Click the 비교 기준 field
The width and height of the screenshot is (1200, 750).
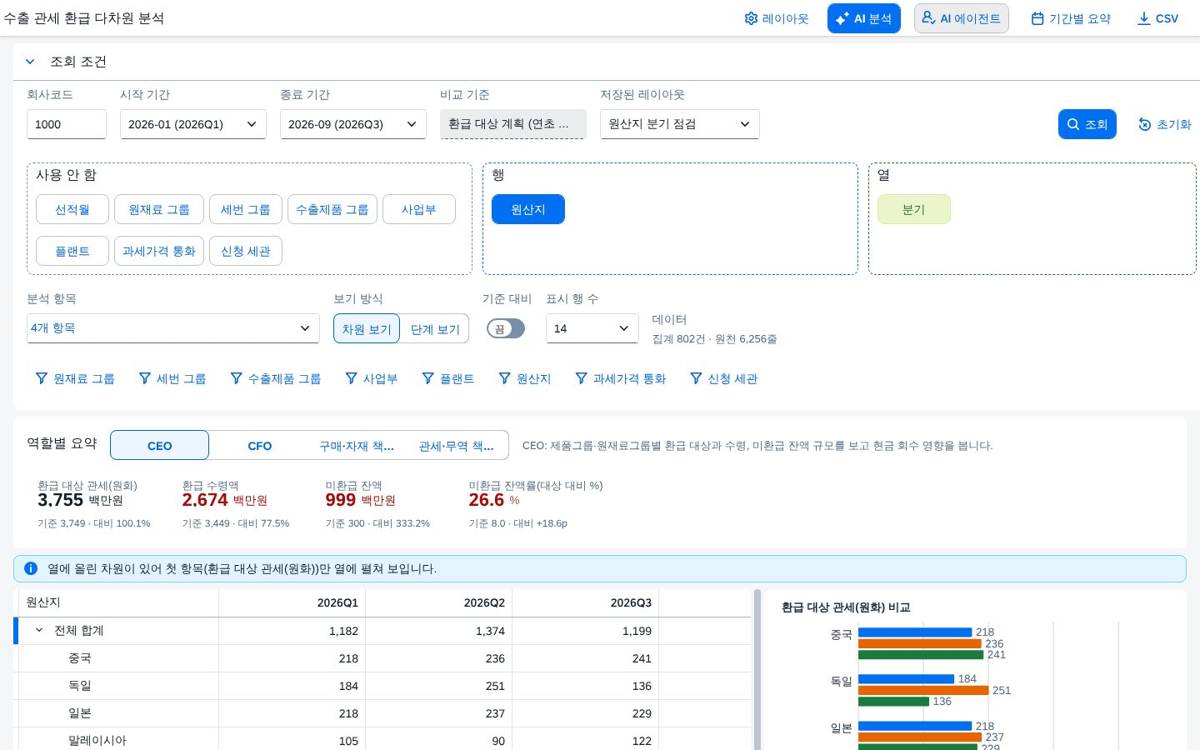coord(513,124)
